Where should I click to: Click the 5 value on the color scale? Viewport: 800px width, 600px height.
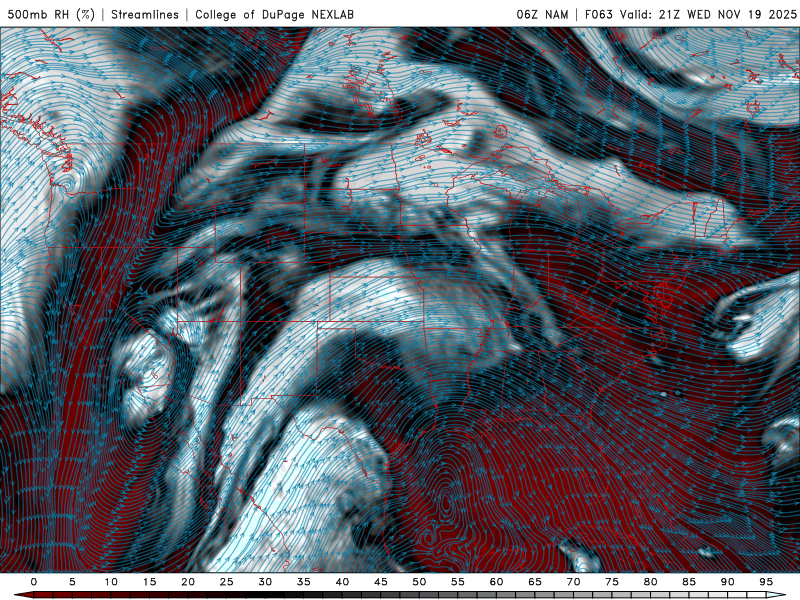72,582
